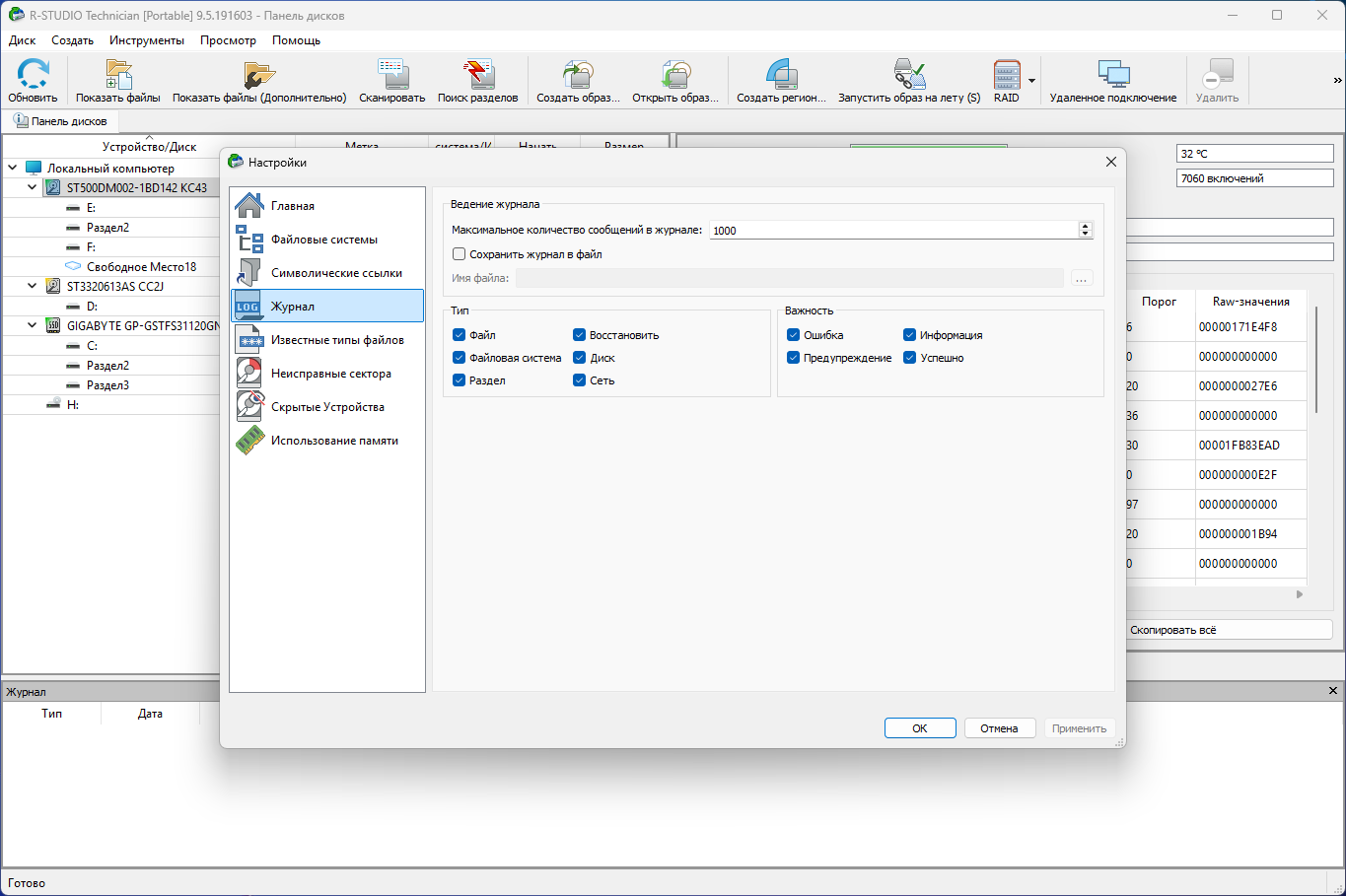Click the Обновить toolbar icon
The height and width of the screenshot is (896, 1346).
[33, 81]
